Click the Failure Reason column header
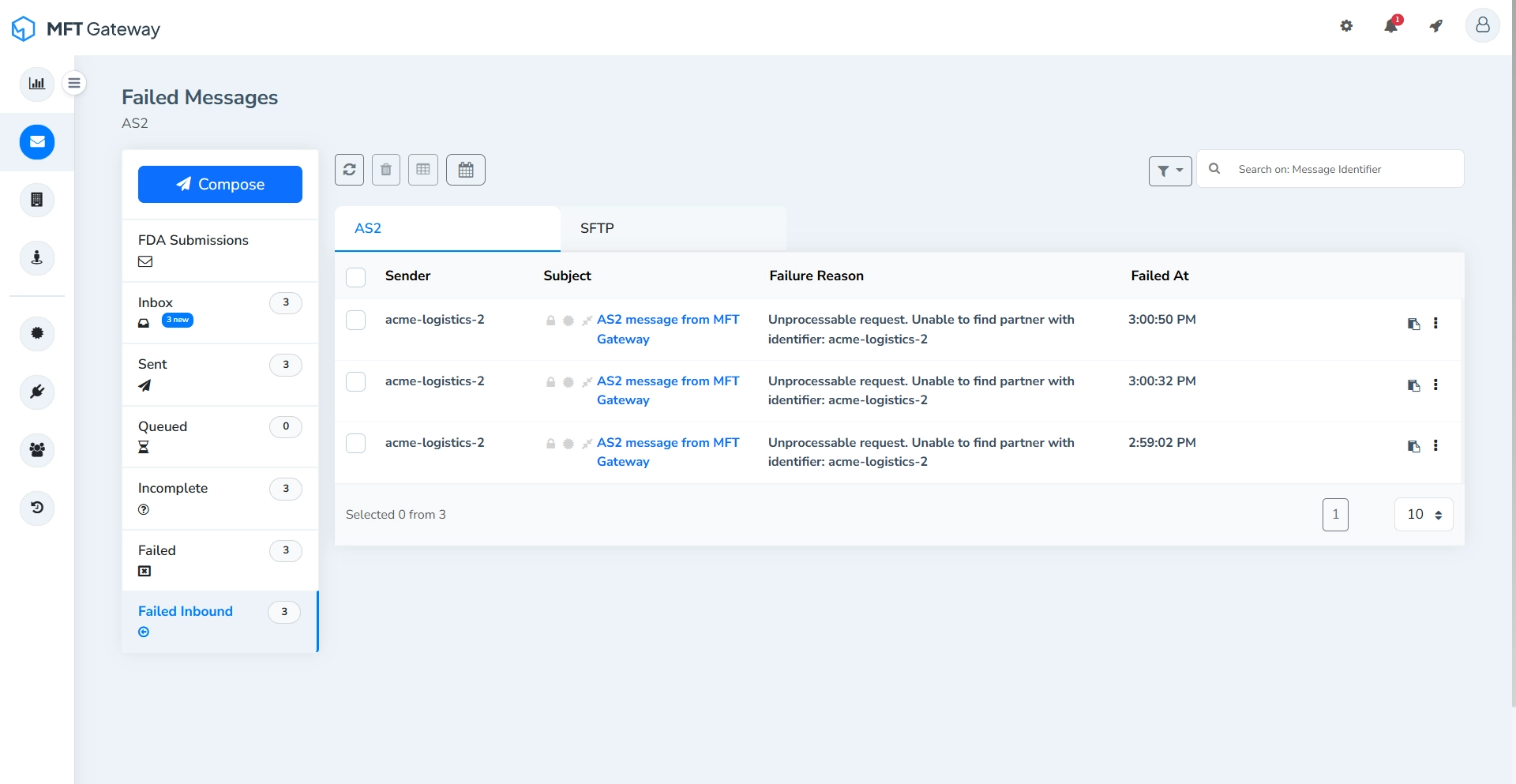This screenshot has width=1516, height=784. (816, 276)
